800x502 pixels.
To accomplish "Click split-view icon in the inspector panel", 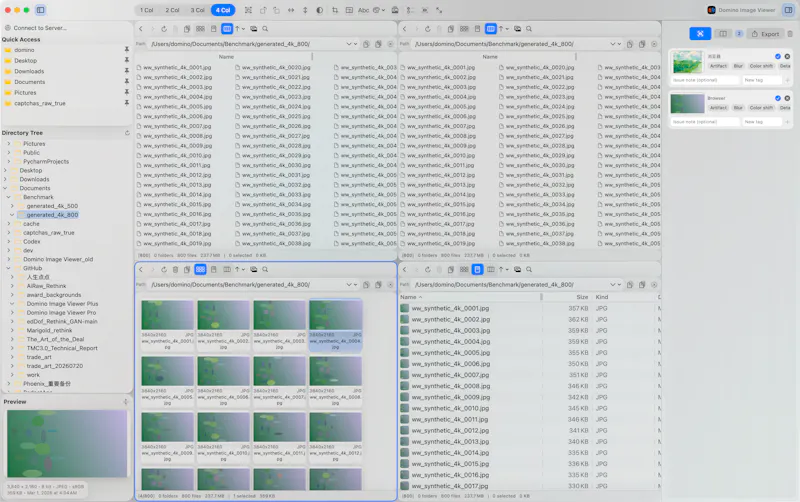I will coord(723,34).
